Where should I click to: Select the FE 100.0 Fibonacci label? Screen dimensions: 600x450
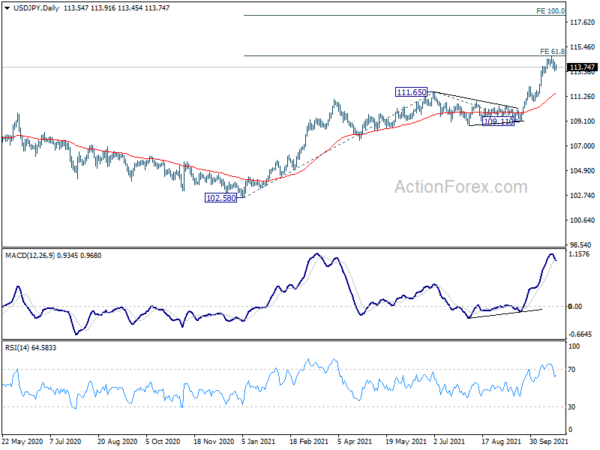point(550,11)
